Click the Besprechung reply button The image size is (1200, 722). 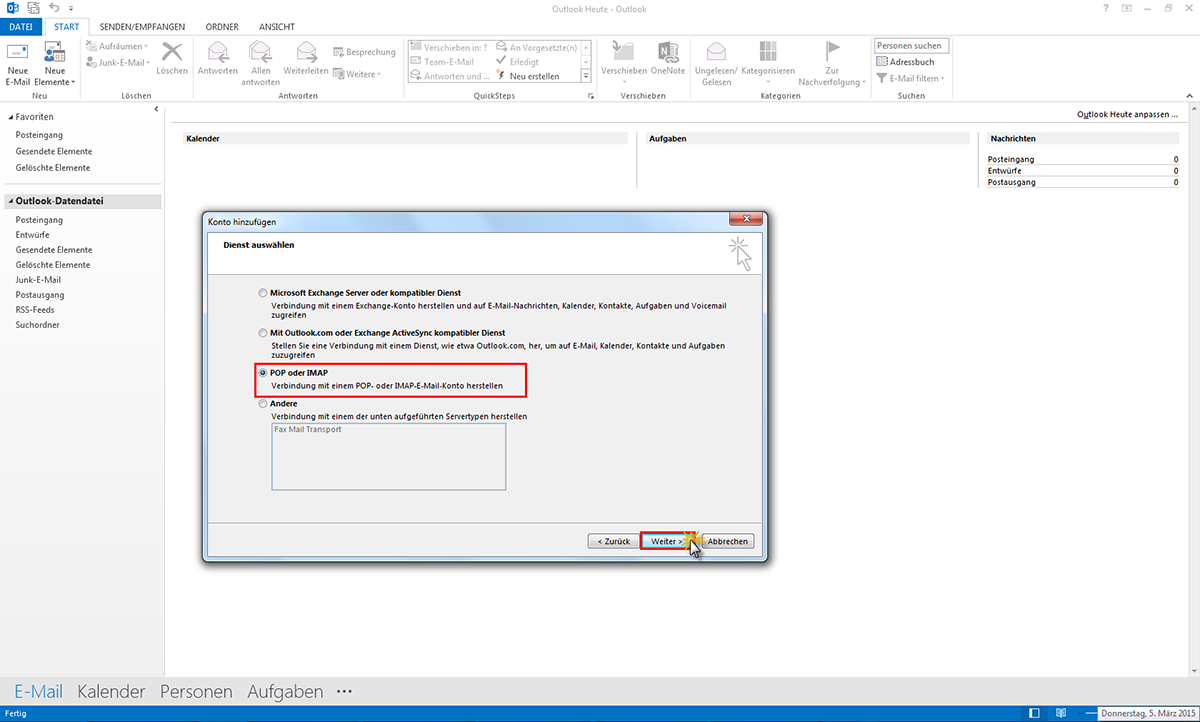[x=364, y=52]
